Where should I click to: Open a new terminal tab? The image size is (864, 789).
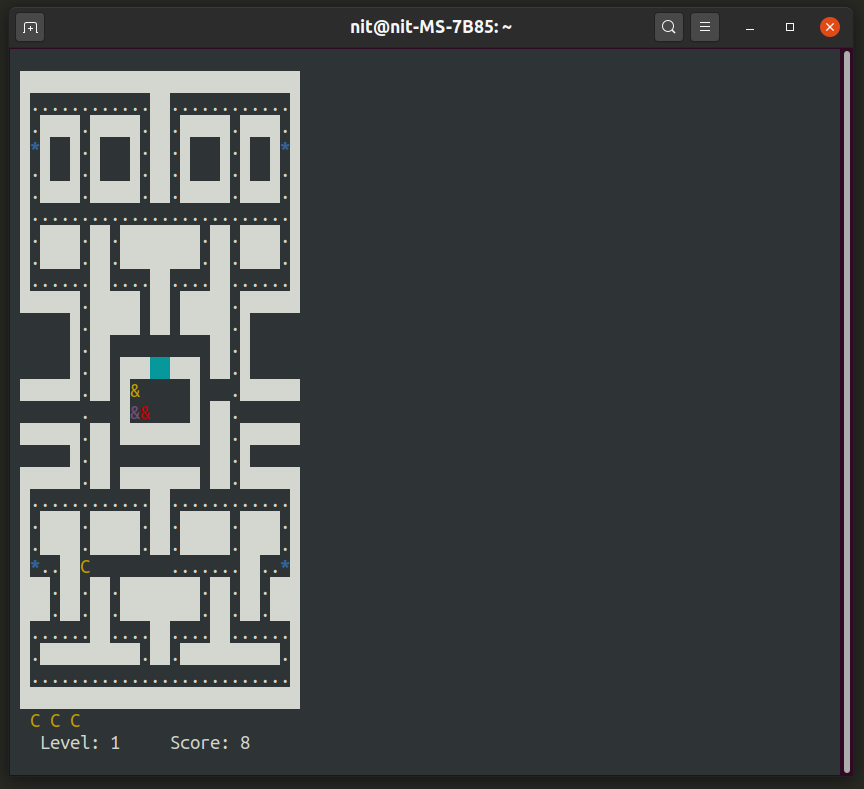(x=30, y=27)
